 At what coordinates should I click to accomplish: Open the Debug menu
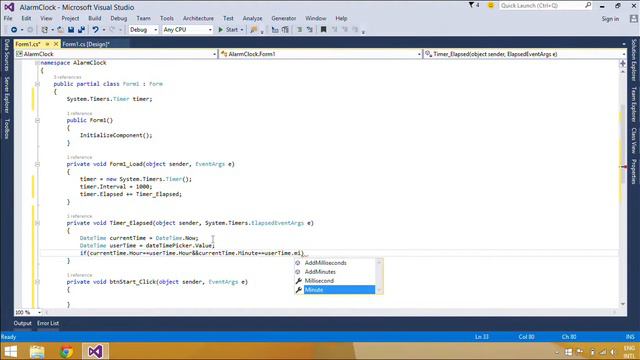pos(118,18)
